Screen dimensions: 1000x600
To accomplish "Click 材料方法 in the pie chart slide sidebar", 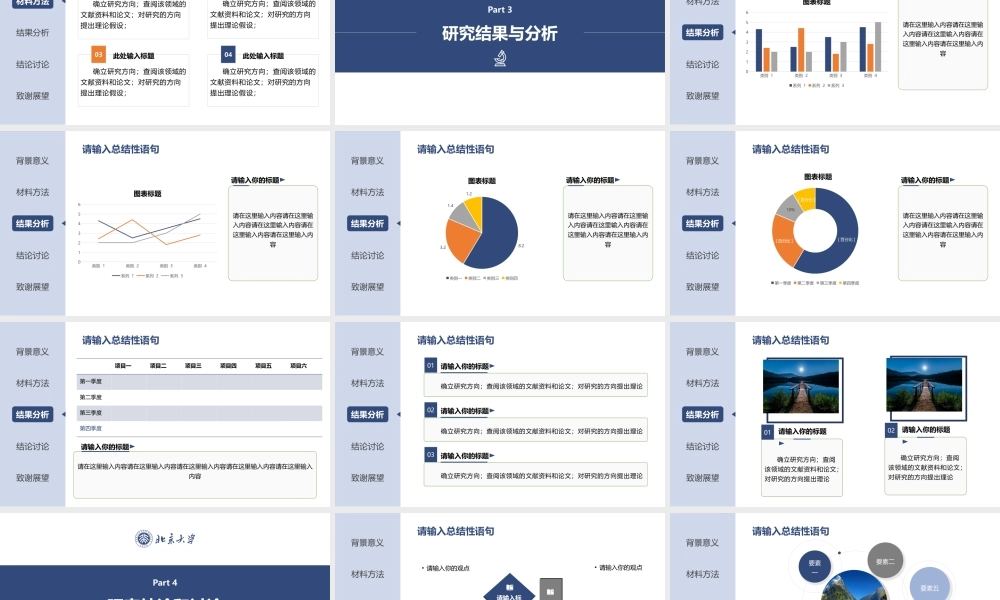I will pyautogui.click(x=367, y=192).
